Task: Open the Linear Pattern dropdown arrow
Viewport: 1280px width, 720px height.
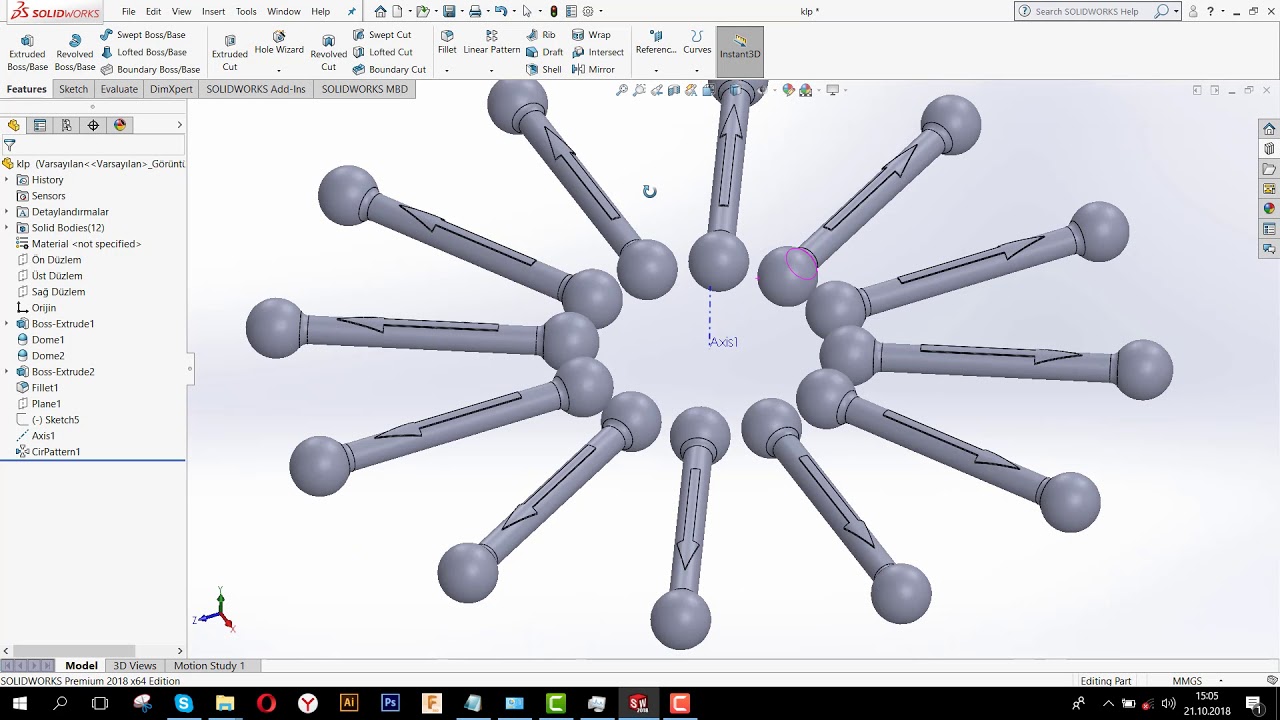Action: (491, 70)
